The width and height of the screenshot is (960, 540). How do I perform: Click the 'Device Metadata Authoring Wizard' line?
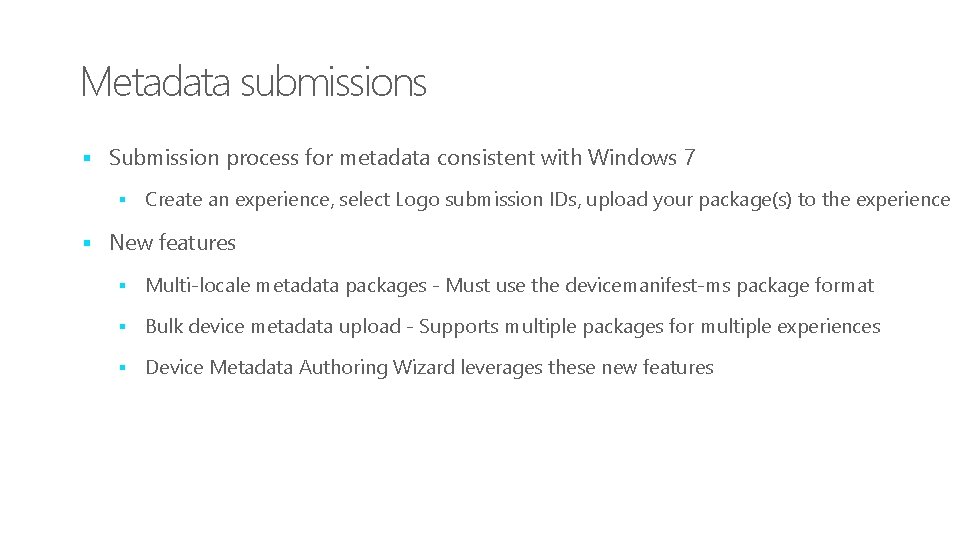point(429,368)
